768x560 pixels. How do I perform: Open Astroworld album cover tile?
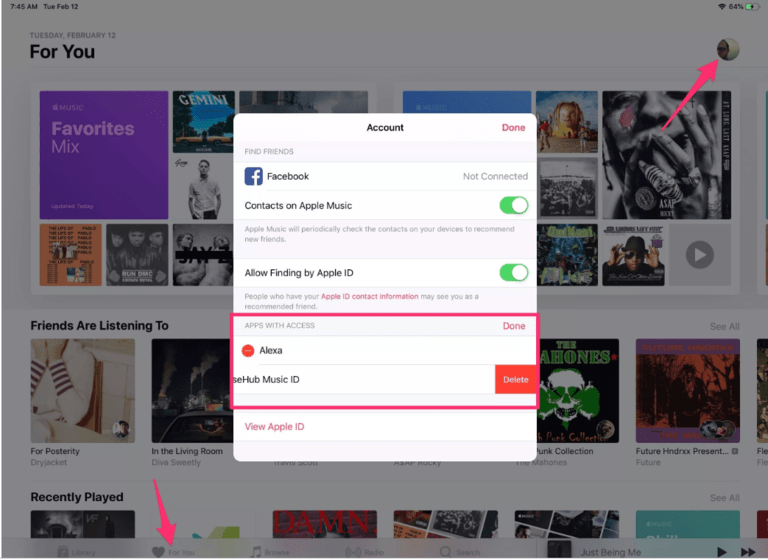pyautogui.click(x=567, y=122)
